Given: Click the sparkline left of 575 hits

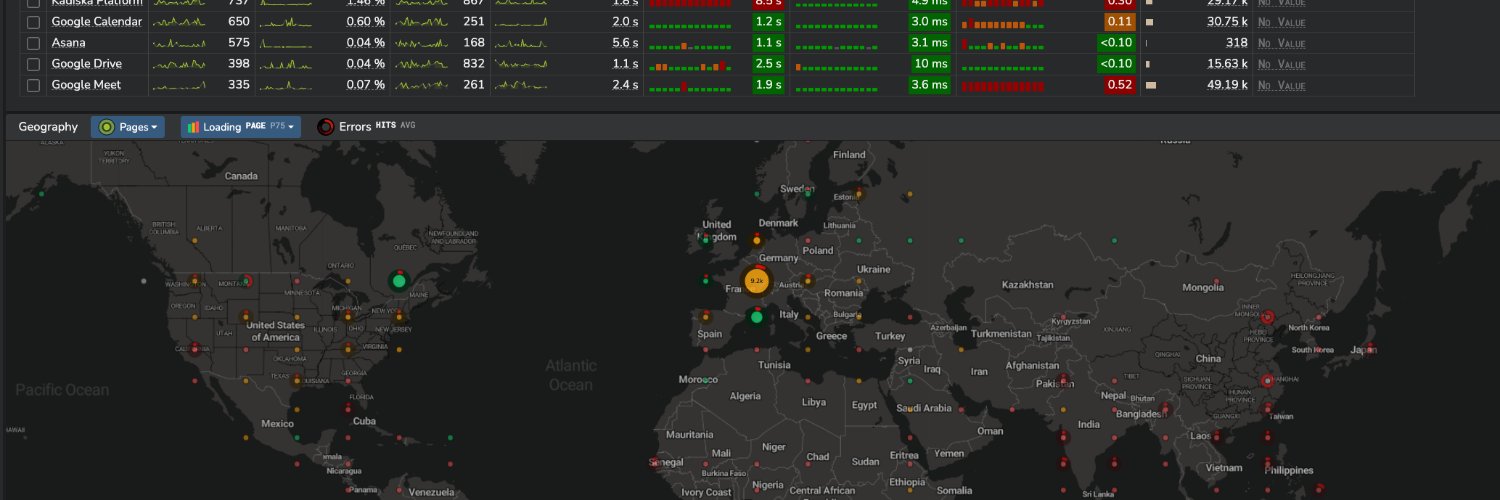Looking at the screenshot, I should (180, 43).
